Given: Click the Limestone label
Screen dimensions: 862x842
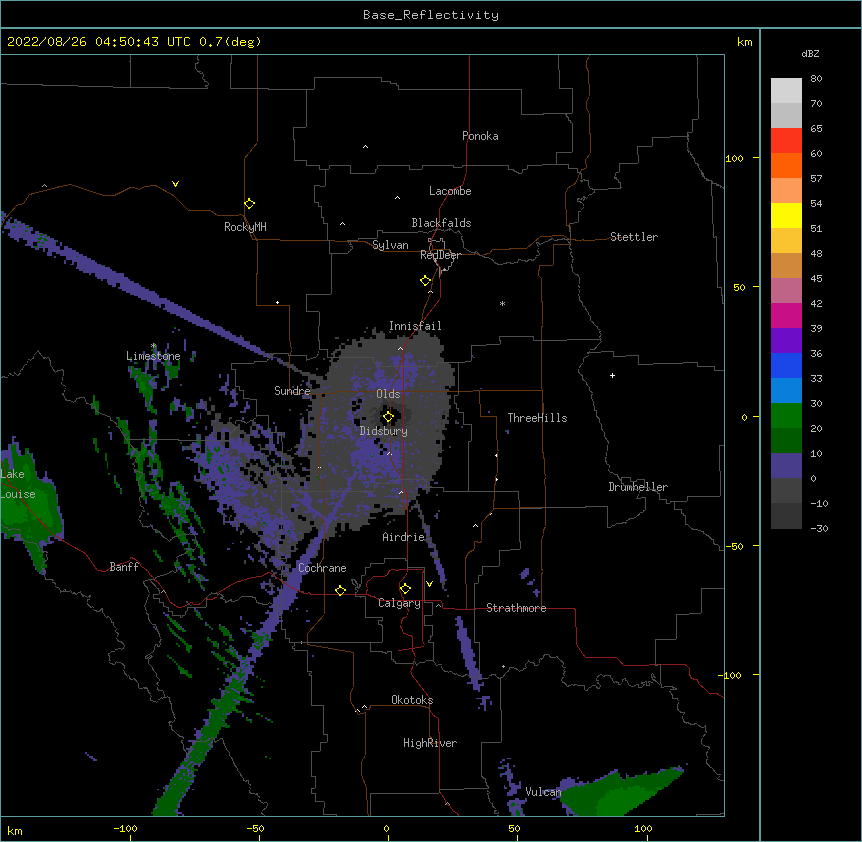Looking at the screenshot, I should 153,356.
